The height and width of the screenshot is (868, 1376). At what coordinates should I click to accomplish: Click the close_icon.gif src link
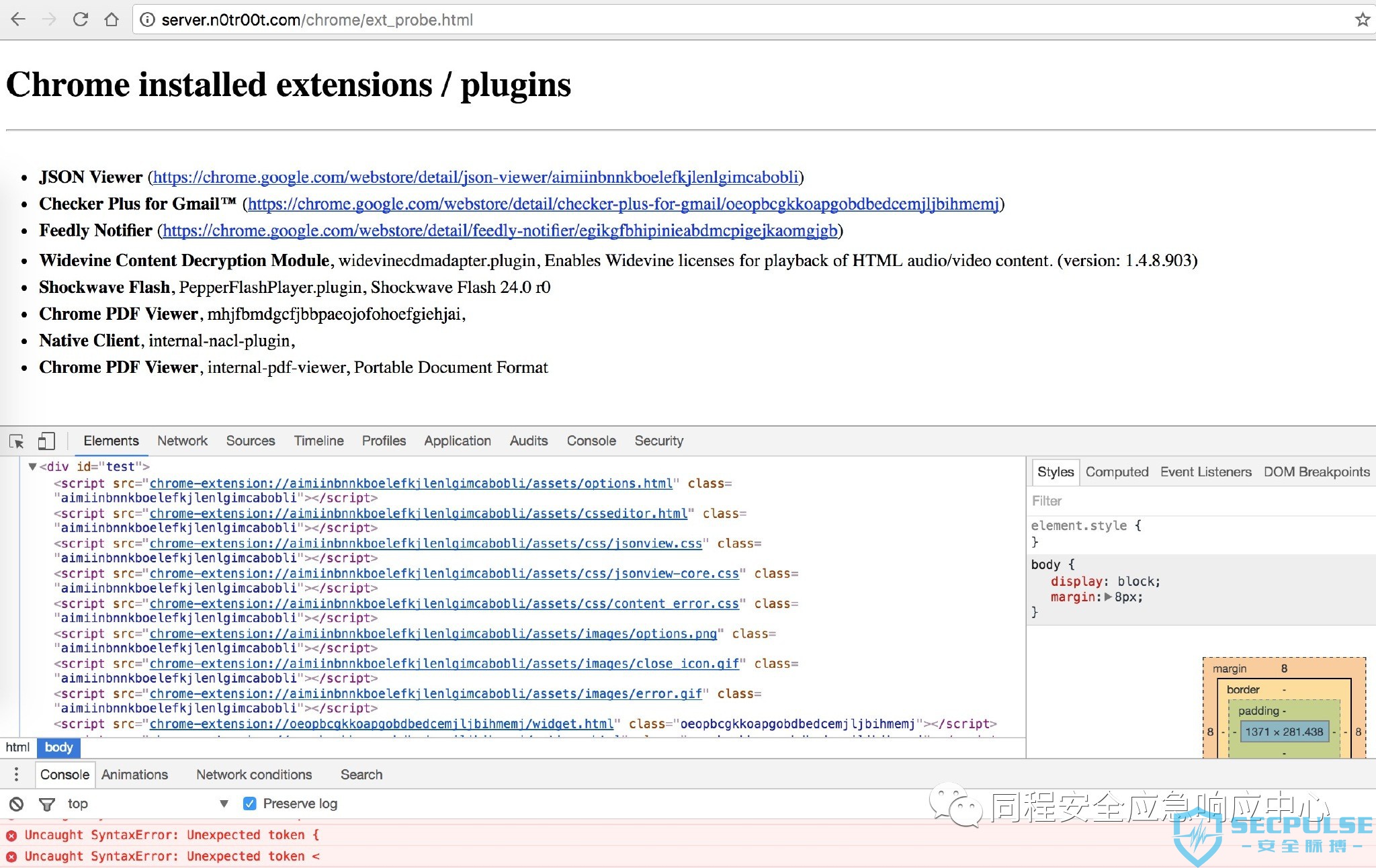443,664
